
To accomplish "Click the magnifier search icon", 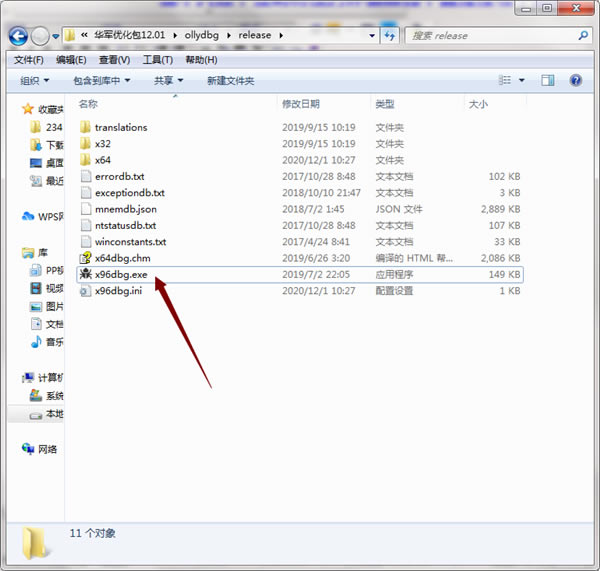I will 583,36.
